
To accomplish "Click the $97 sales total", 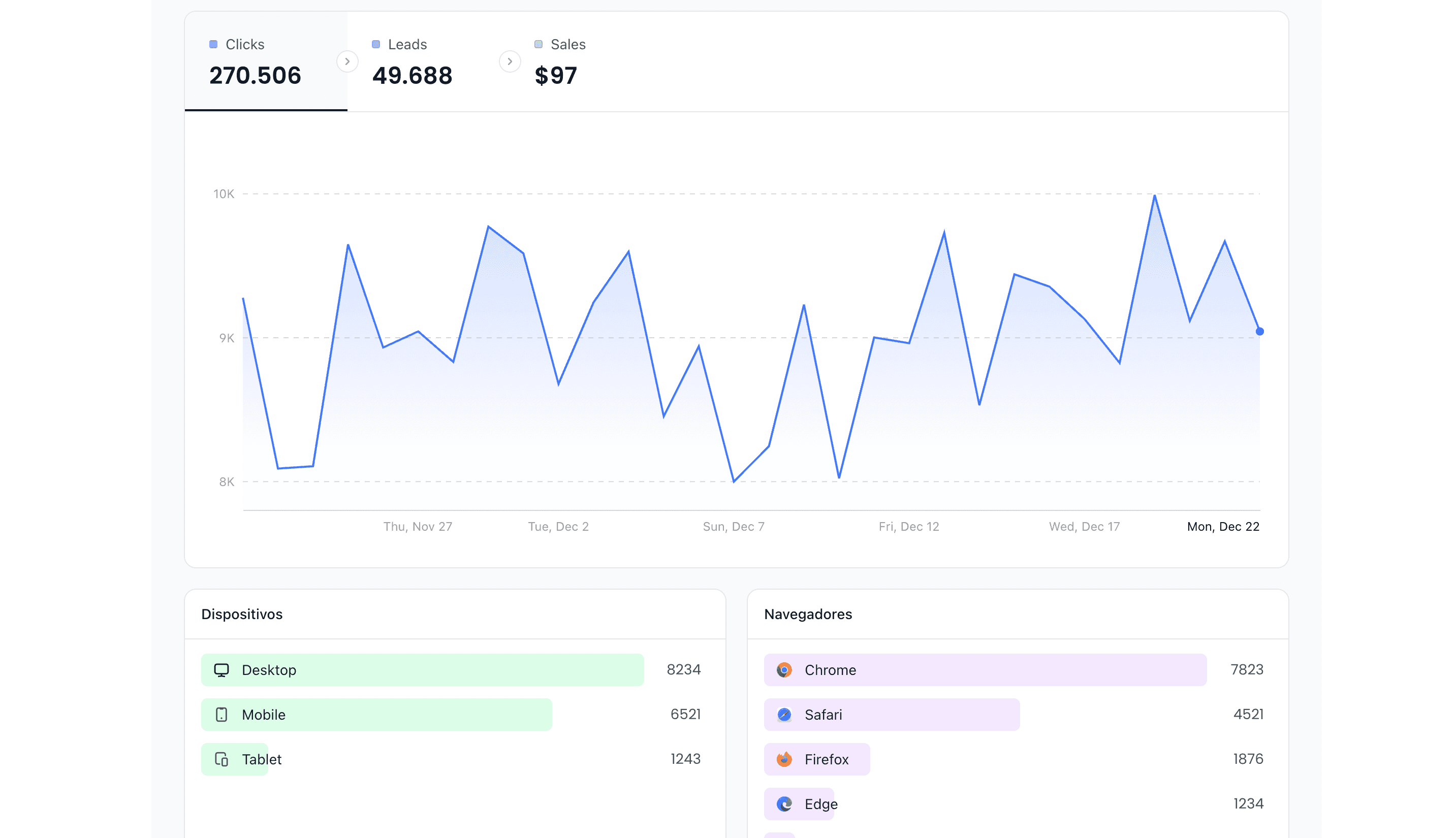I will 556,75.
